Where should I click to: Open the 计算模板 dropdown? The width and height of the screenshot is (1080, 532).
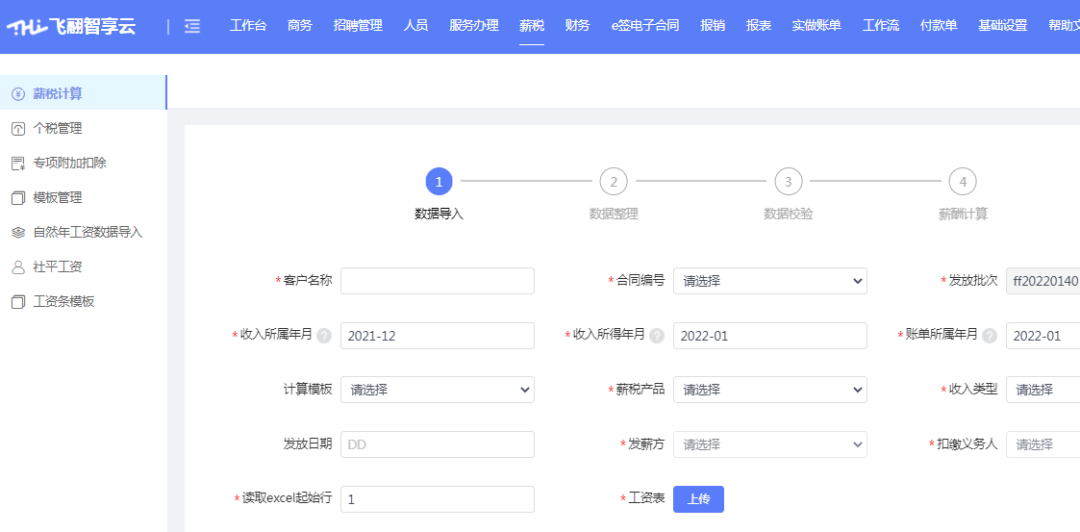(437, 389)
